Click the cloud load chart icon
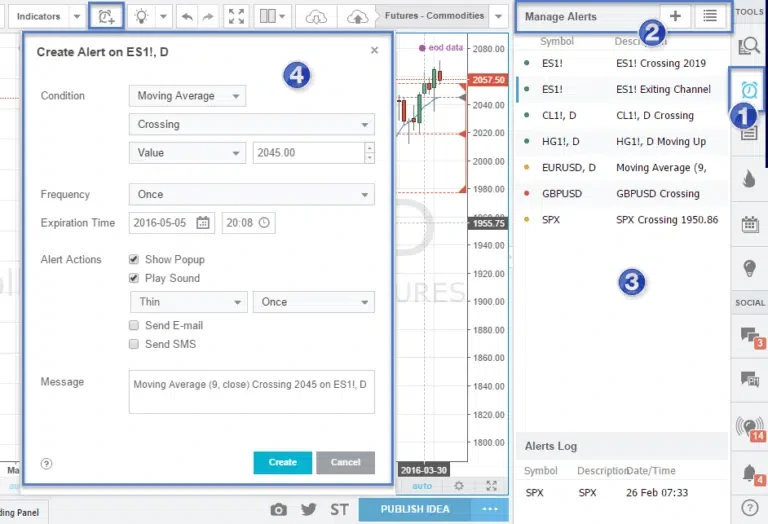The image size is (768, 524). (x=316, y=18)
